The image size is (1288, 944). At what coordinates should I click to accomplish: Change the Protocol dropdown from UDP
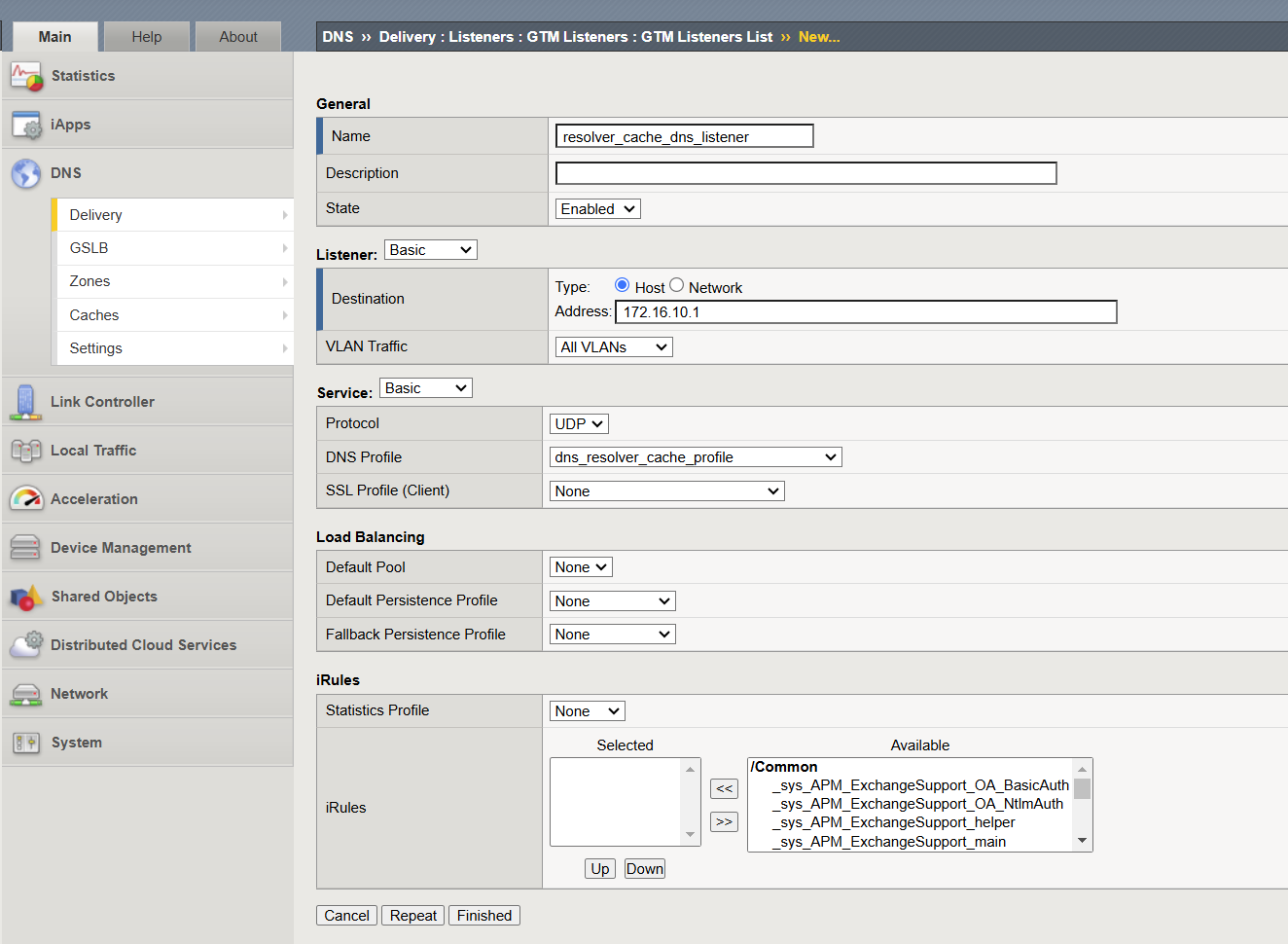(578, 422)
